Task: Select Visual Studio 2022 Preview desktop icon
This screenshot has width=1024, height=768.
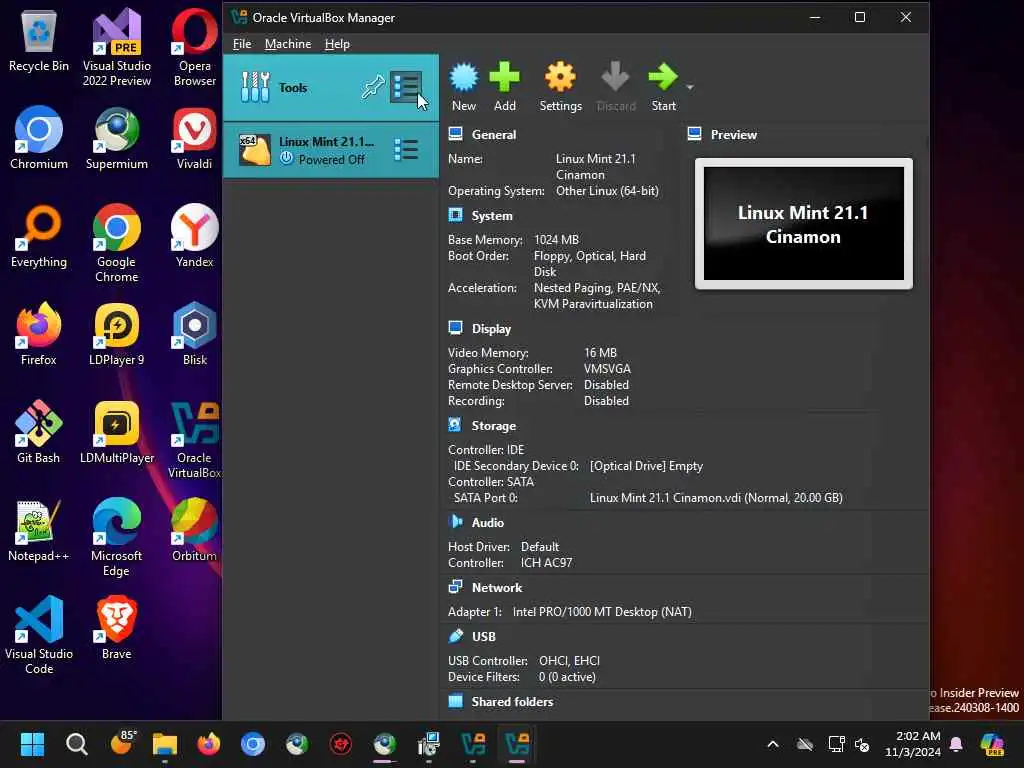Action: point(117,48)
